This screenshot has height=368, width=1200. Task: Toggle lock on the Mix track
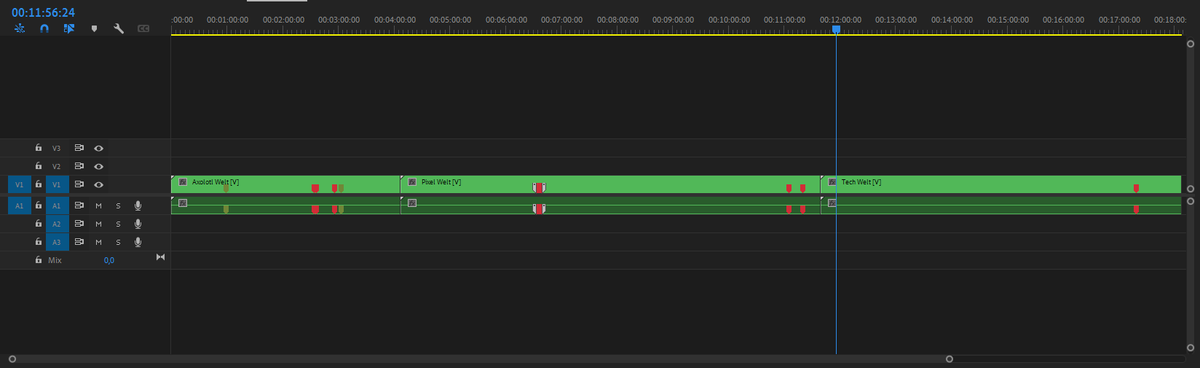coord(38,260)
